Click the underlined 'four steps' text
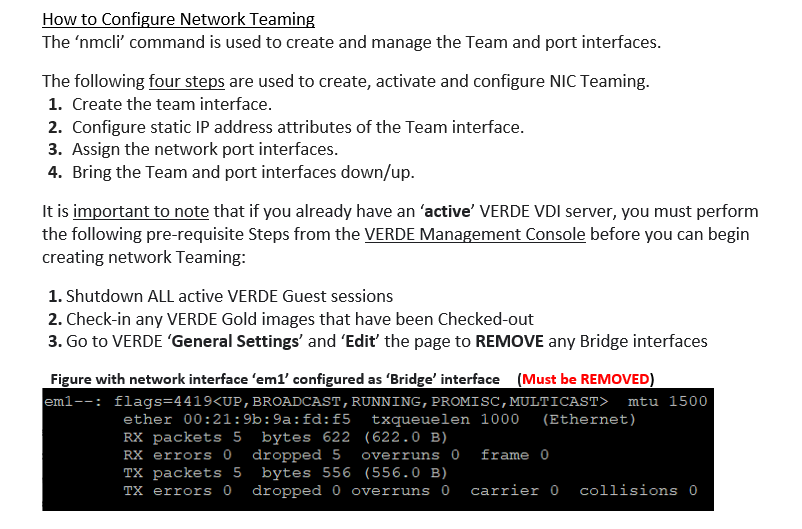This screenshot has width=802, height=529. 187,81
